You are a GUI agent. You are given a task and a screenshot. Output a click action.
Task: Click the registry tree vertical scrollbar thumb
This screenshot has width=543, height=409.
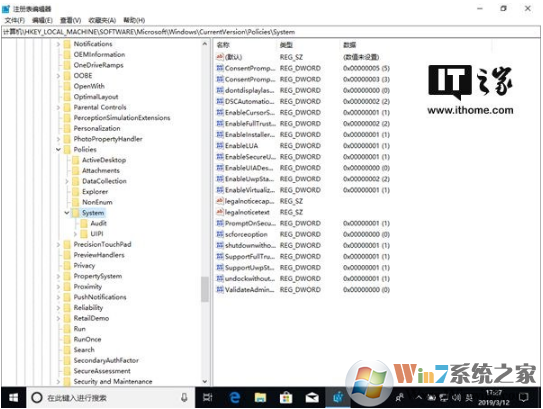205,289
